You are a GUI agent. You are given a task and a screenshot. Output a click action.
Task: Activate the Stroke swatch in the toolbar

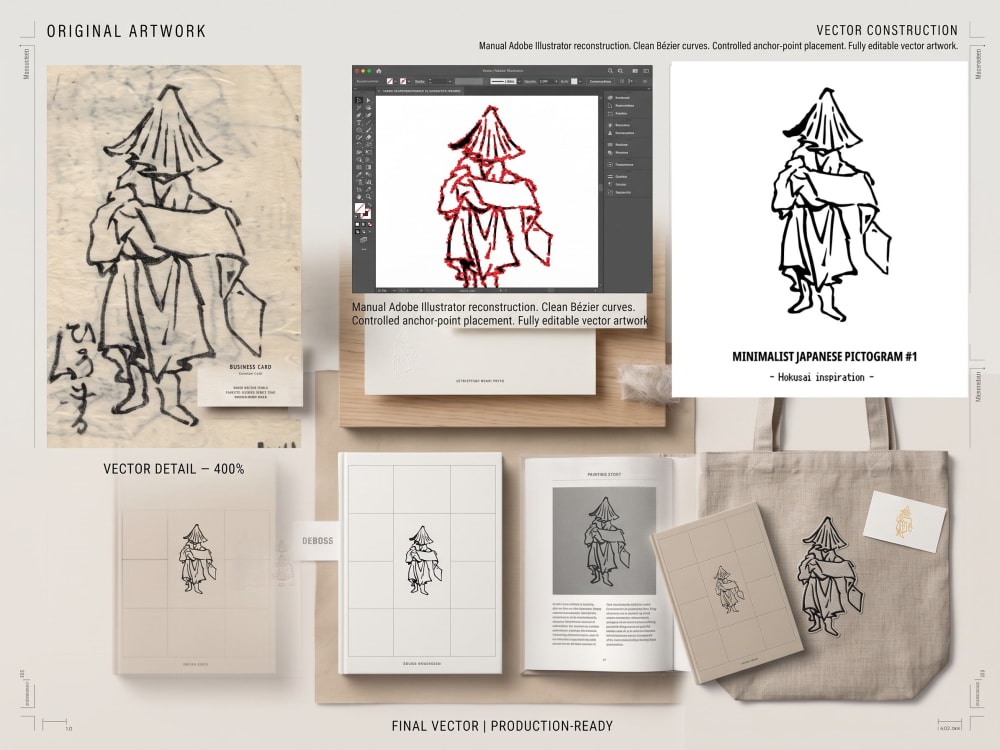click(x=367, y=215)
